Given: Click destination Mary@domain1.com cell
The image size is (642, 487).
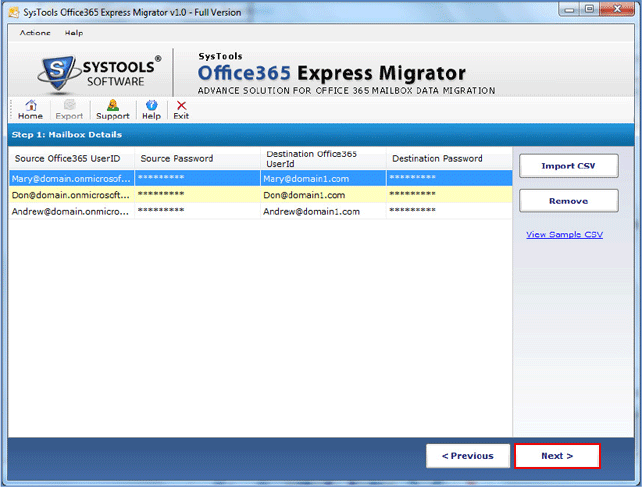Looking at the screenshot, I should tap(323, 178).
